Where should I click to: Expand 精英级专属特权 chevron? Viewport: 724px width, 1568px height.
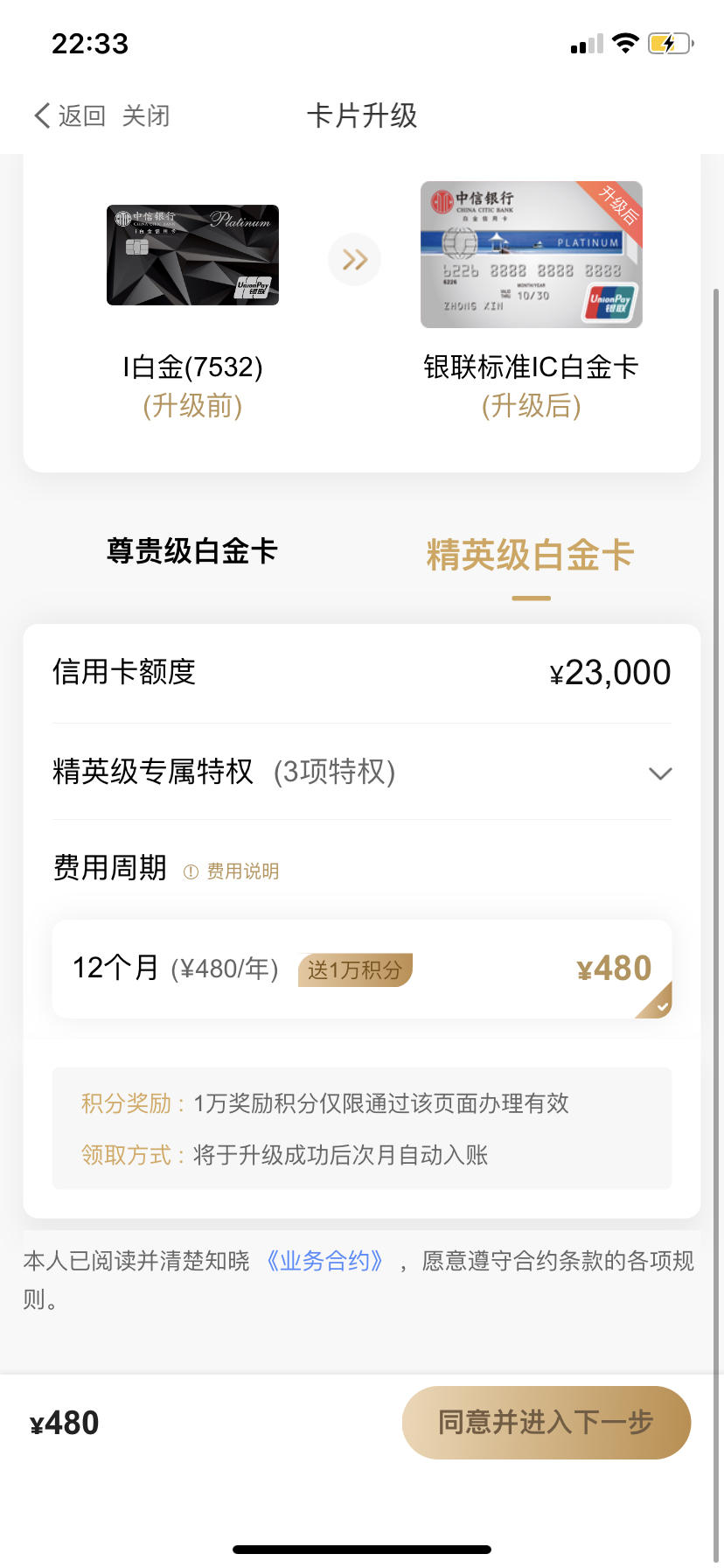660,773
